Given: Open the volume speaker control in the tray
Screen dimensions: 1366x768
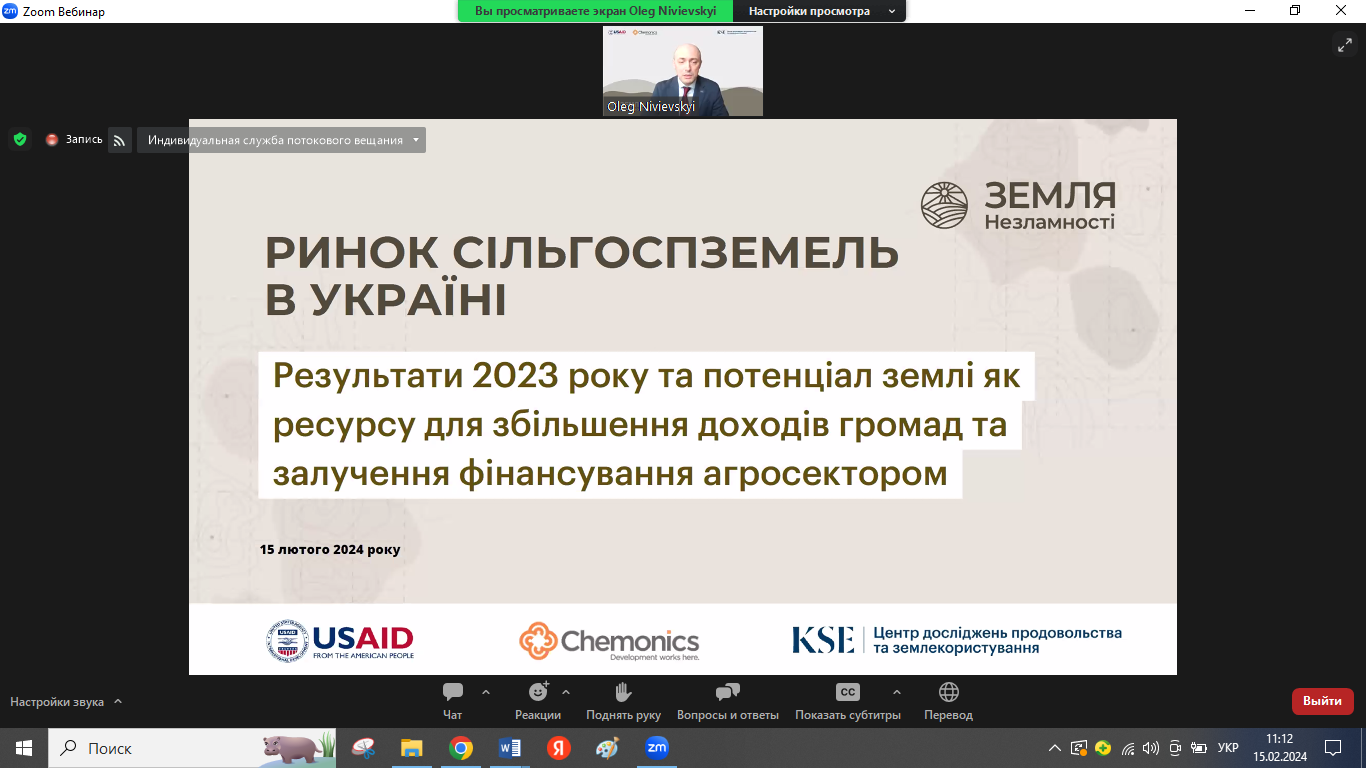Looking at the screenshot, I should (x=1151, y=748).
